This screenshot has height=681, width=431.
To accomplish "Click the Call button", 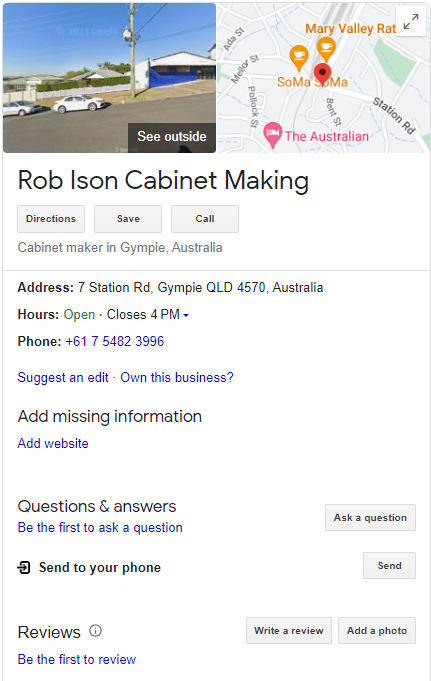I will click(x=205, y=219).
